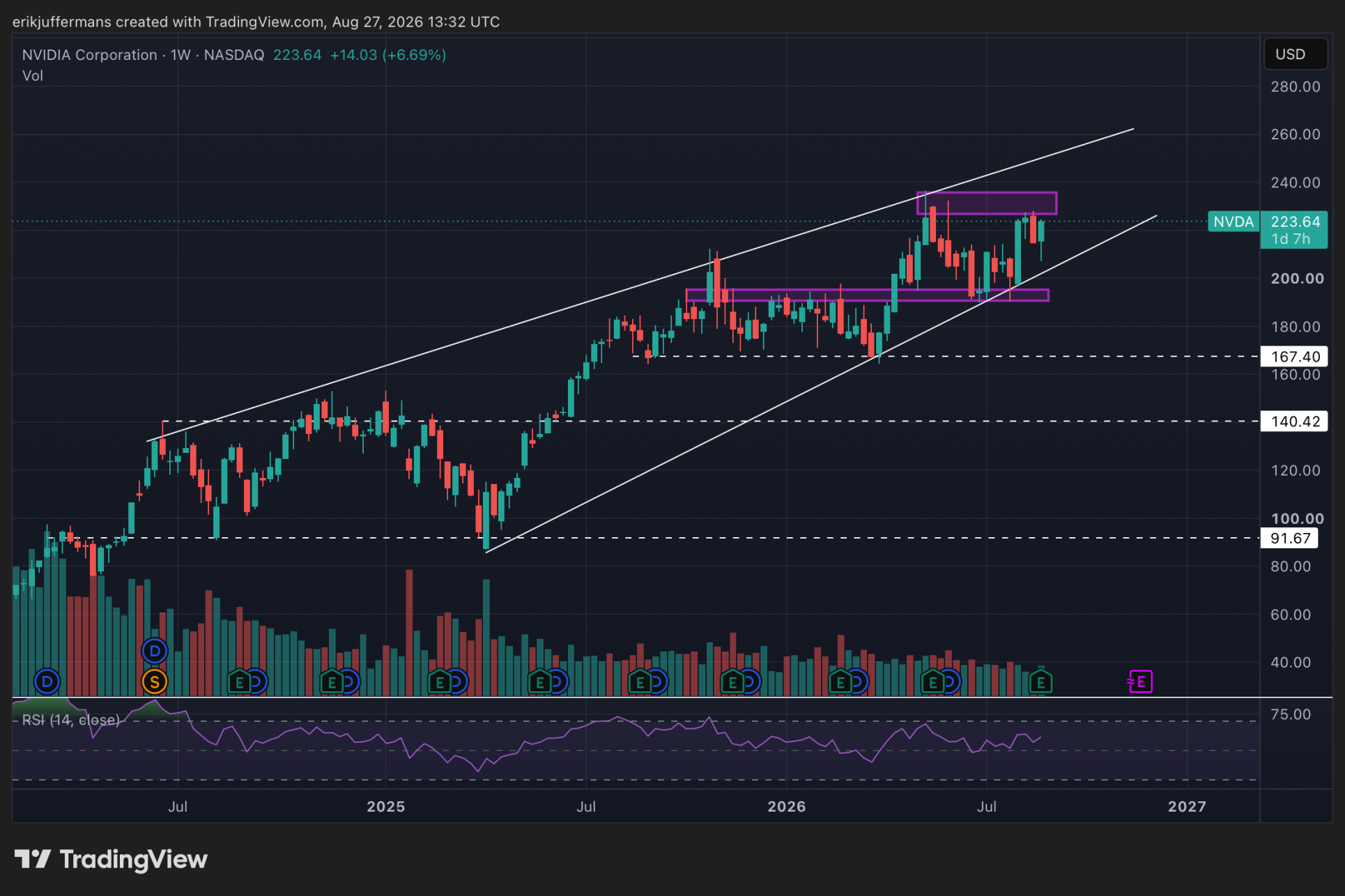The width and height of the screenshot is (1345, 896).
Task: Click the 167.40 horizontal line price label
Action: (x=1293, y=357)
